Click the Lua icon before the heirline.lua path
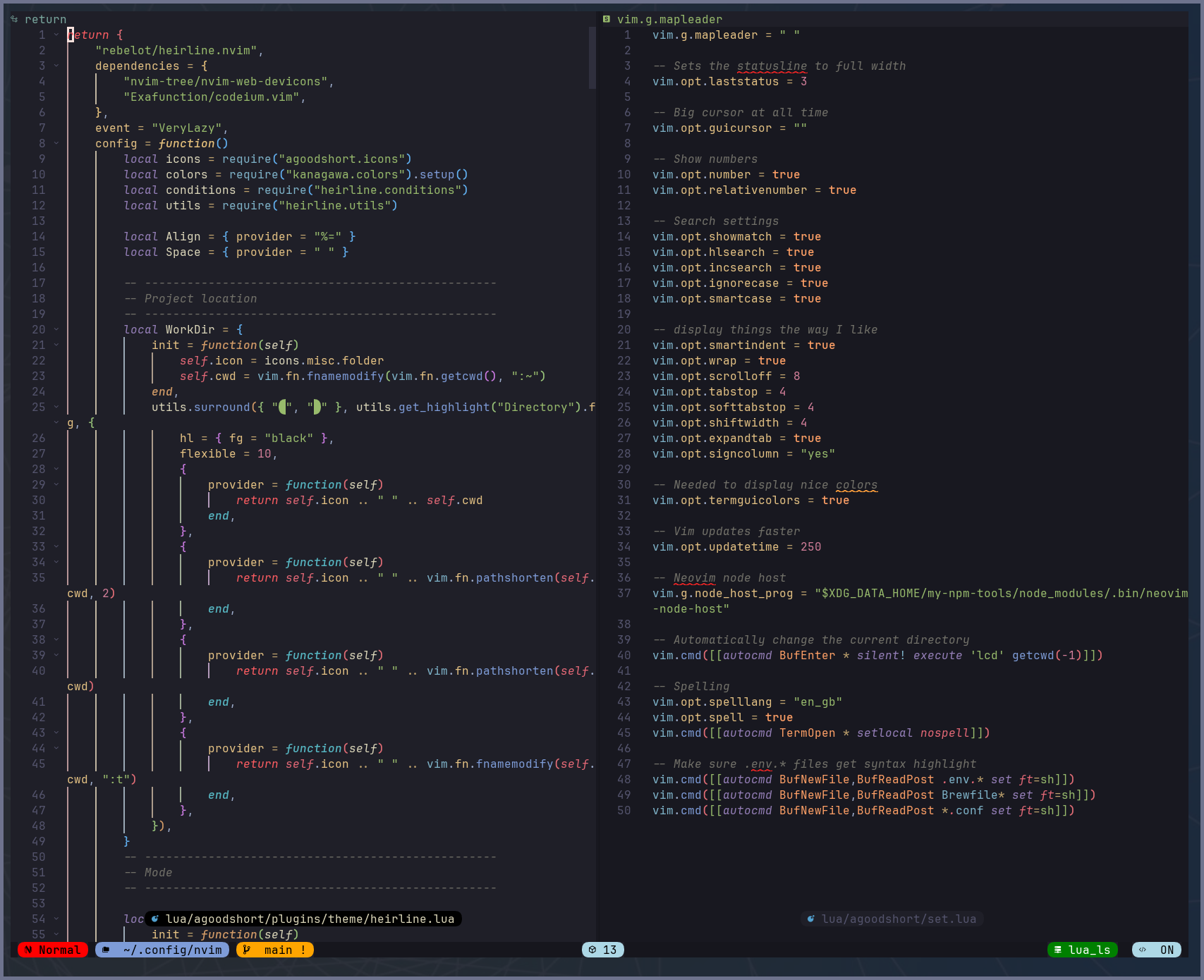 point(155,919)
